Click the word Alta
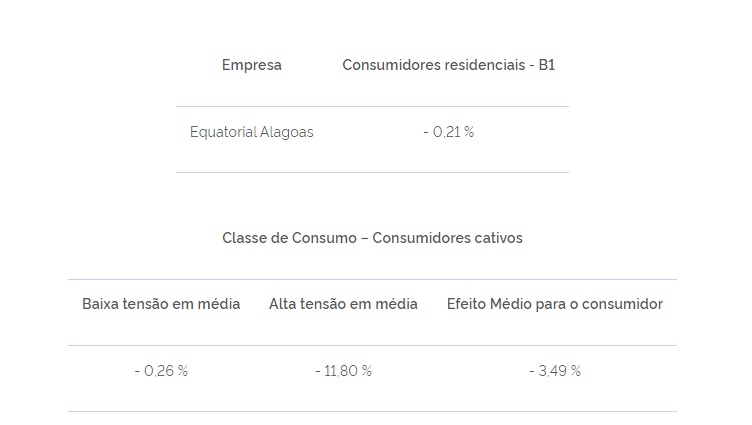This screenshot has width=752, height=425. (x=283, y=304)
